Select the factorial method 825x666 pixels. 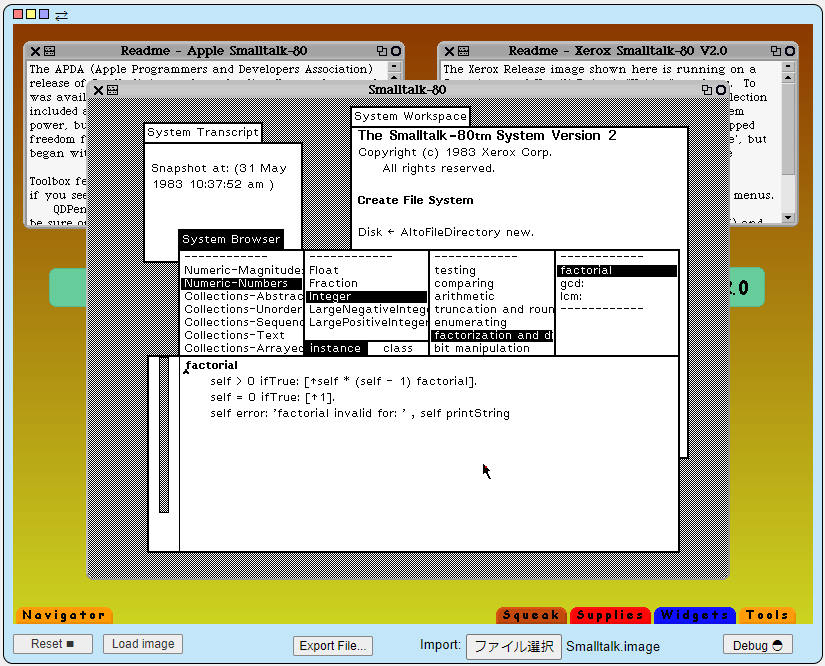coord(617,270)
